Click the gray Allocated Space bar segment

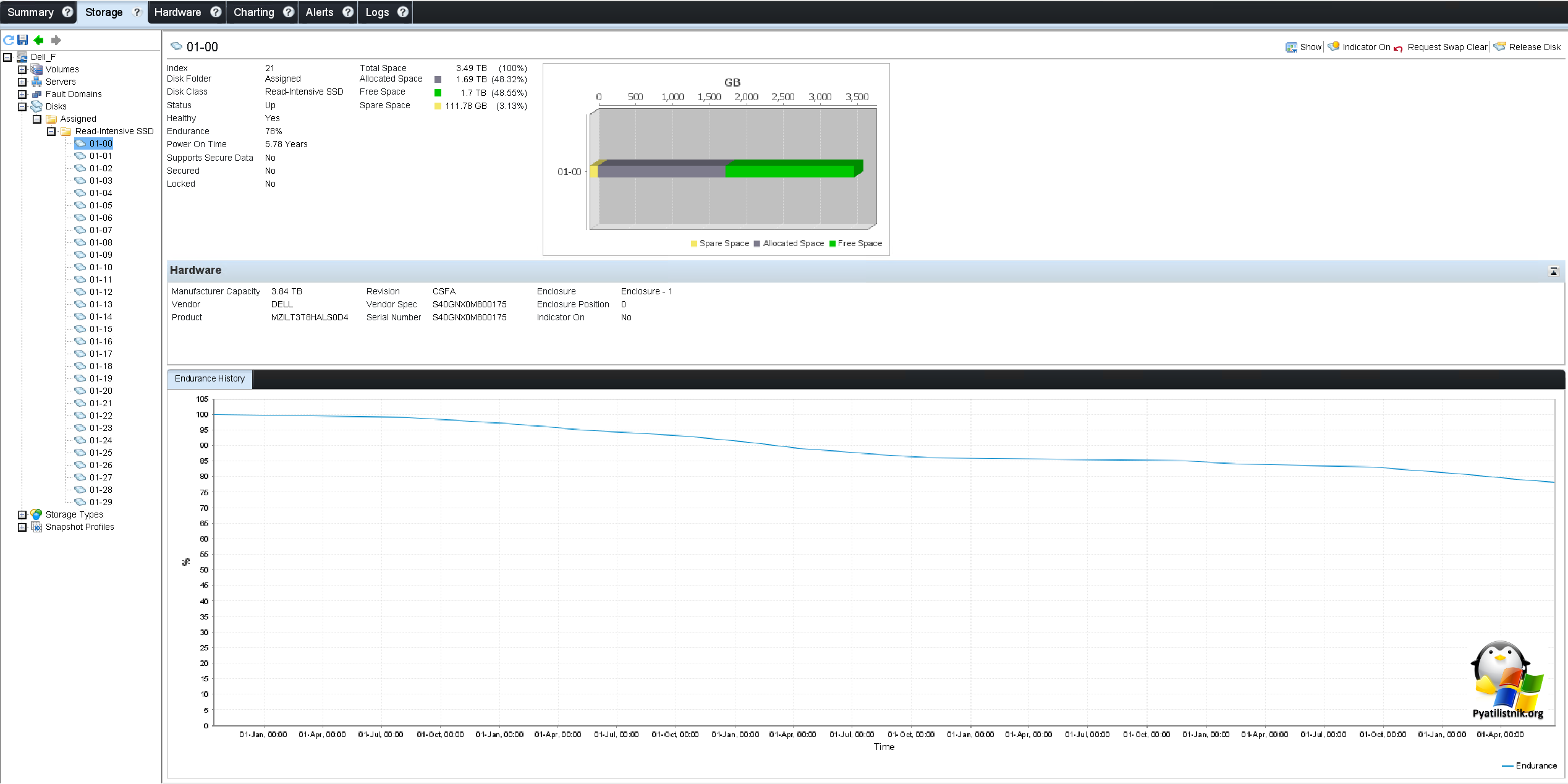coord(661,171)
